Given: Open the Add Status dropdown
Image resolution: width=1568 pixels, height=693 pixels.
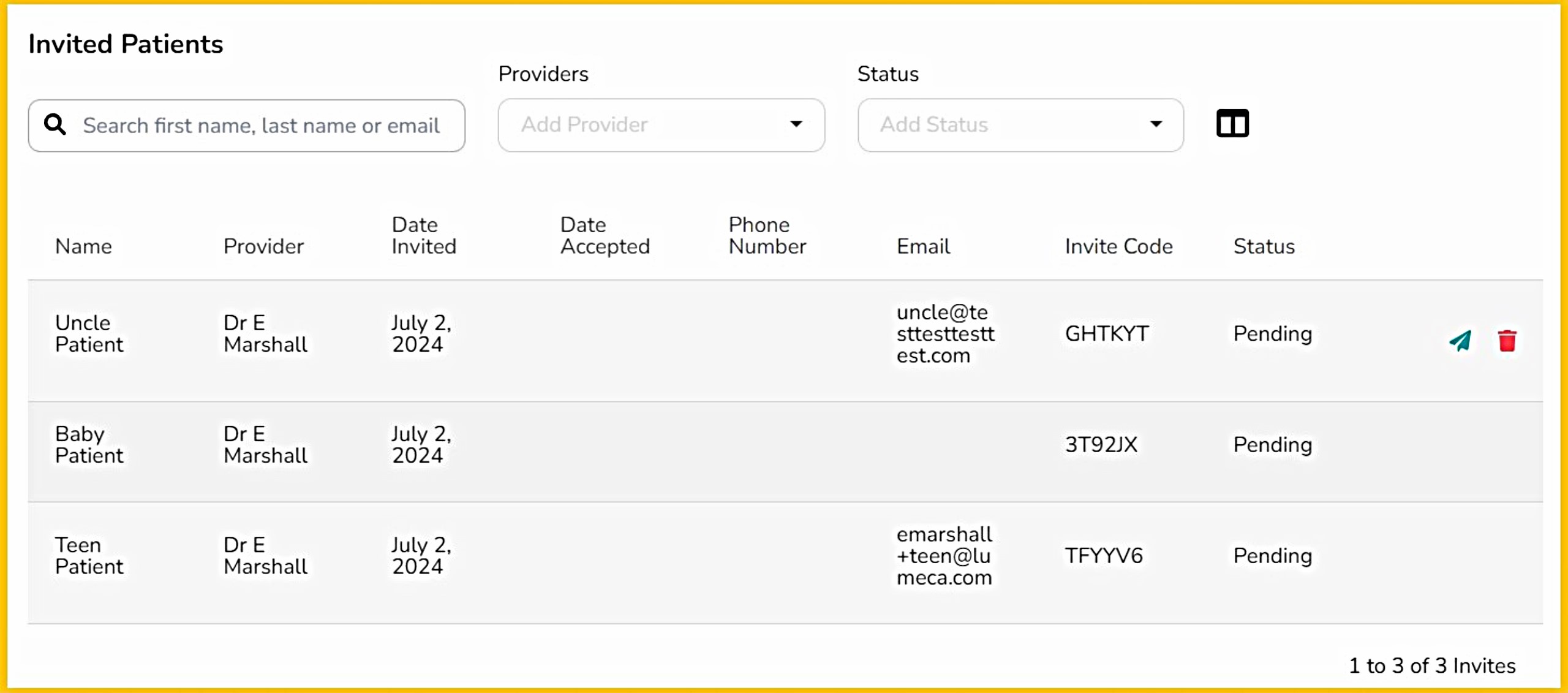Looking at the screenshot, I should coord(1020,125).
